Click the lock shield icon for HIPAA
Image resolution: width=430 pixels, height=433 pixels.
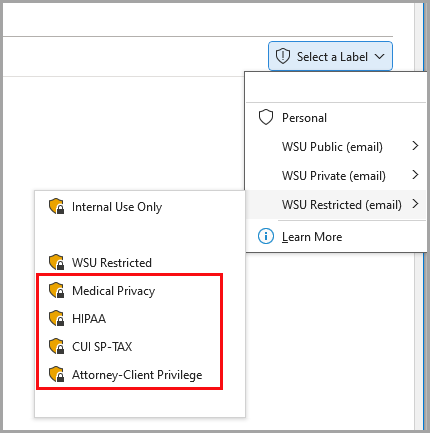click(x=56, y=318)
